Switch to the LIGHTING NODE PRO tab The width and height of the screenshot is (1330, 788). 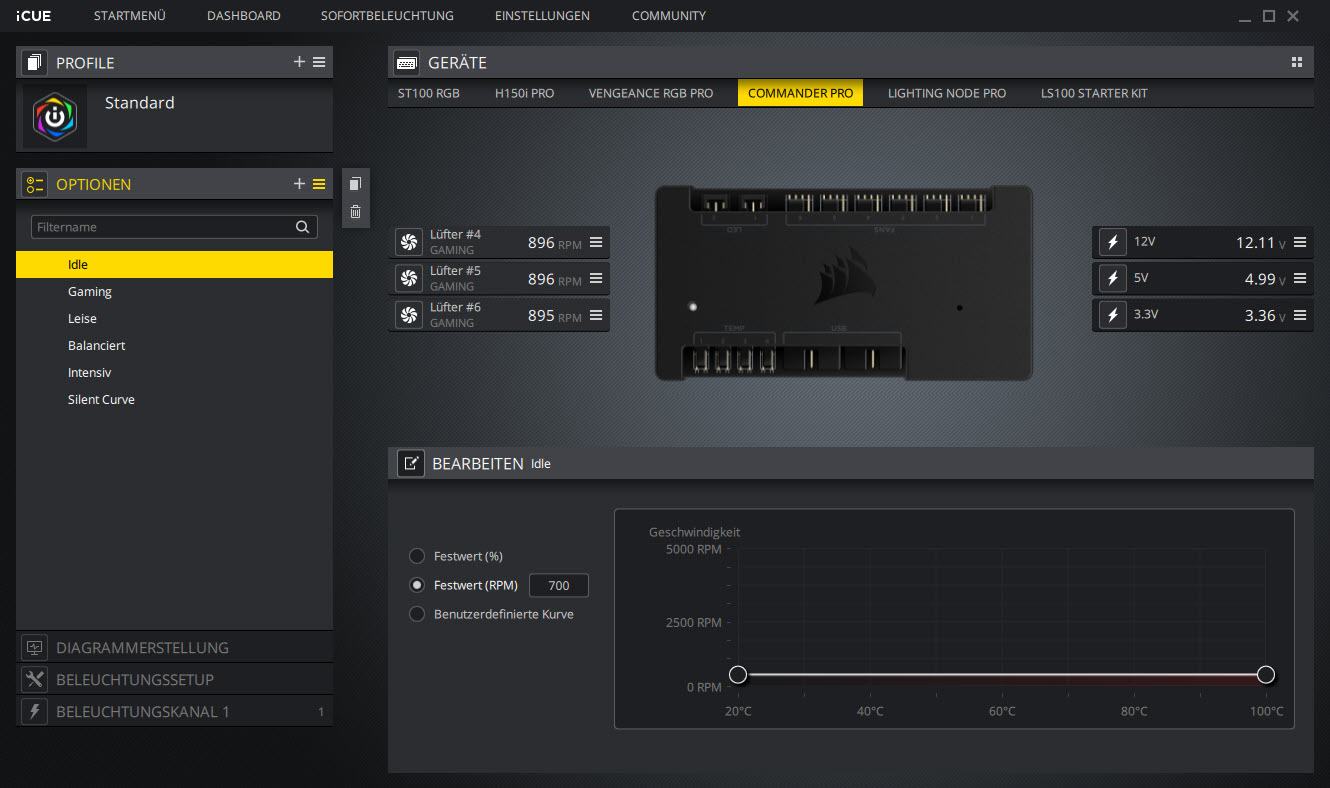click(x=947, y=93)
